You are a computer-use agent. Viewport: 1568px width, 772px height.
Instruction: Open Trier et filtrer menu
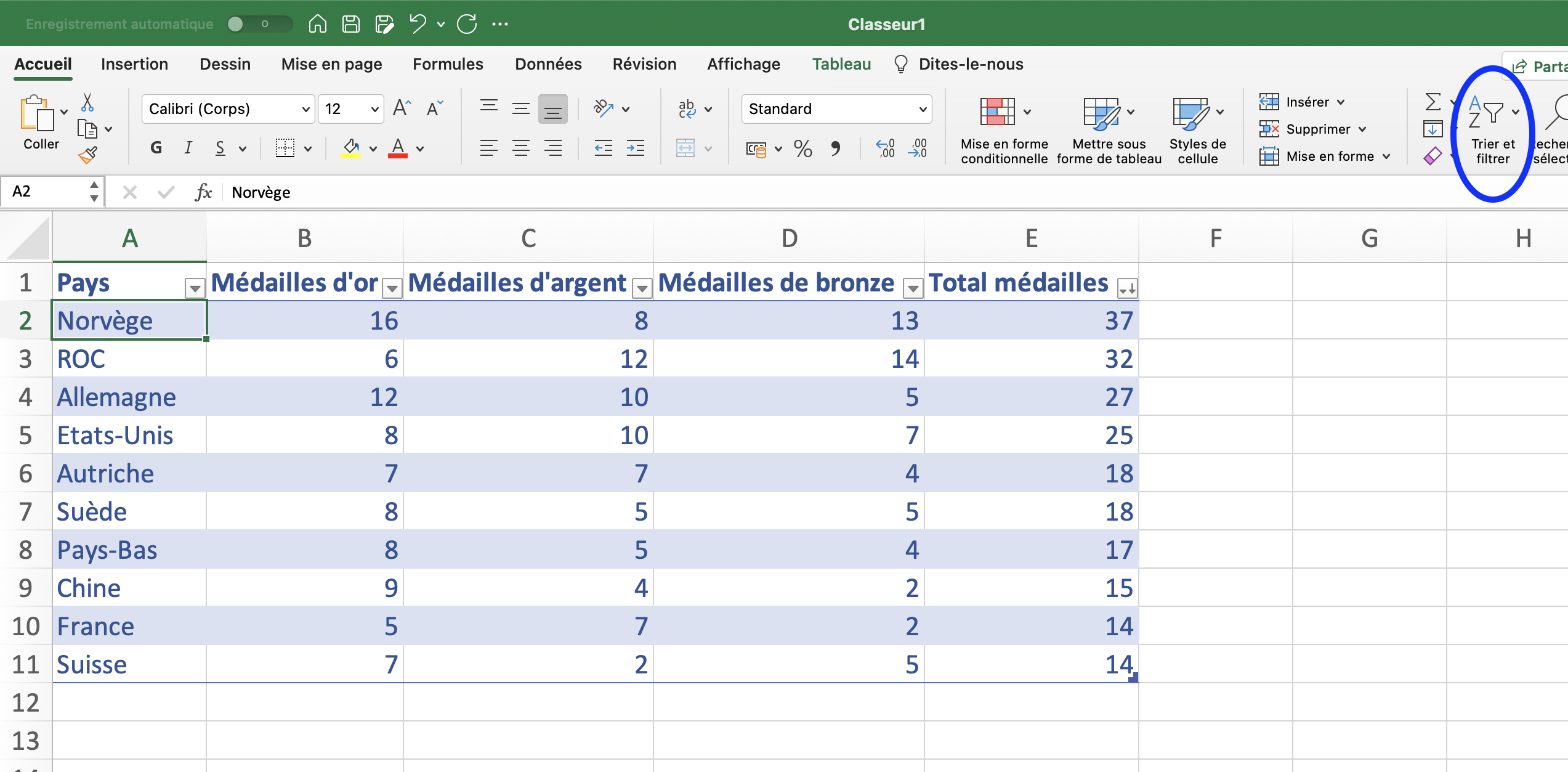click(x=1493, y=131)
